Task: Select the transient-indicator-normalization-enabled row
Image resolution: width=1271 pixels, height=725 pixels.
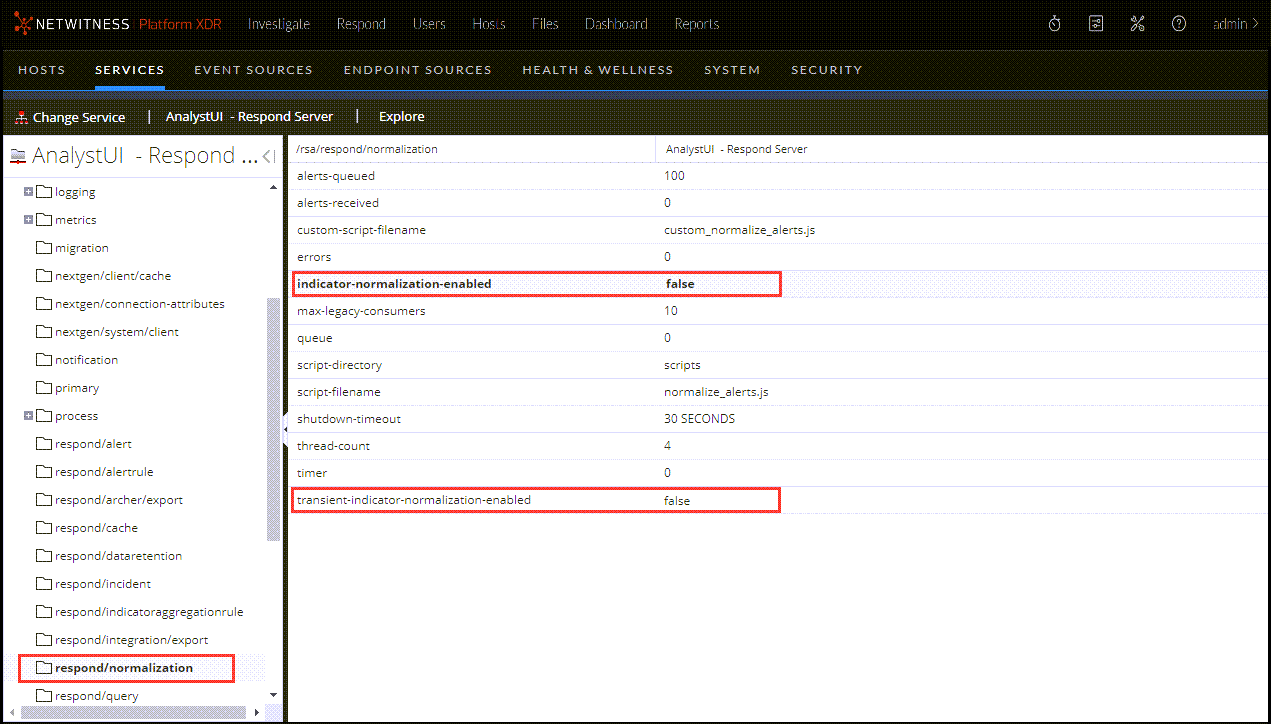Action: coord(450,500)
